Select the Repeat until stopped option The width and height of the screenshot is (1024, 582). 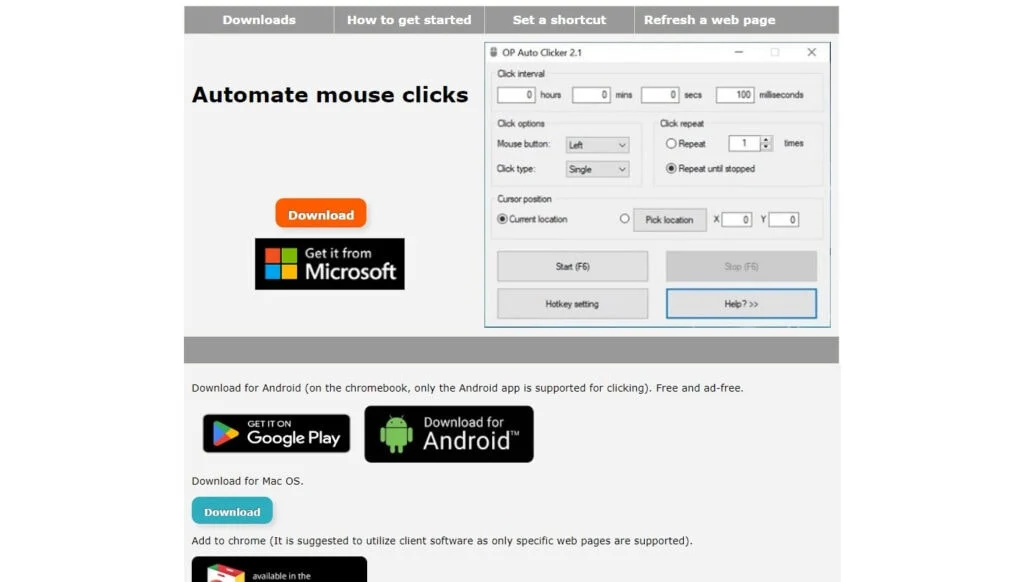(671, 169)
